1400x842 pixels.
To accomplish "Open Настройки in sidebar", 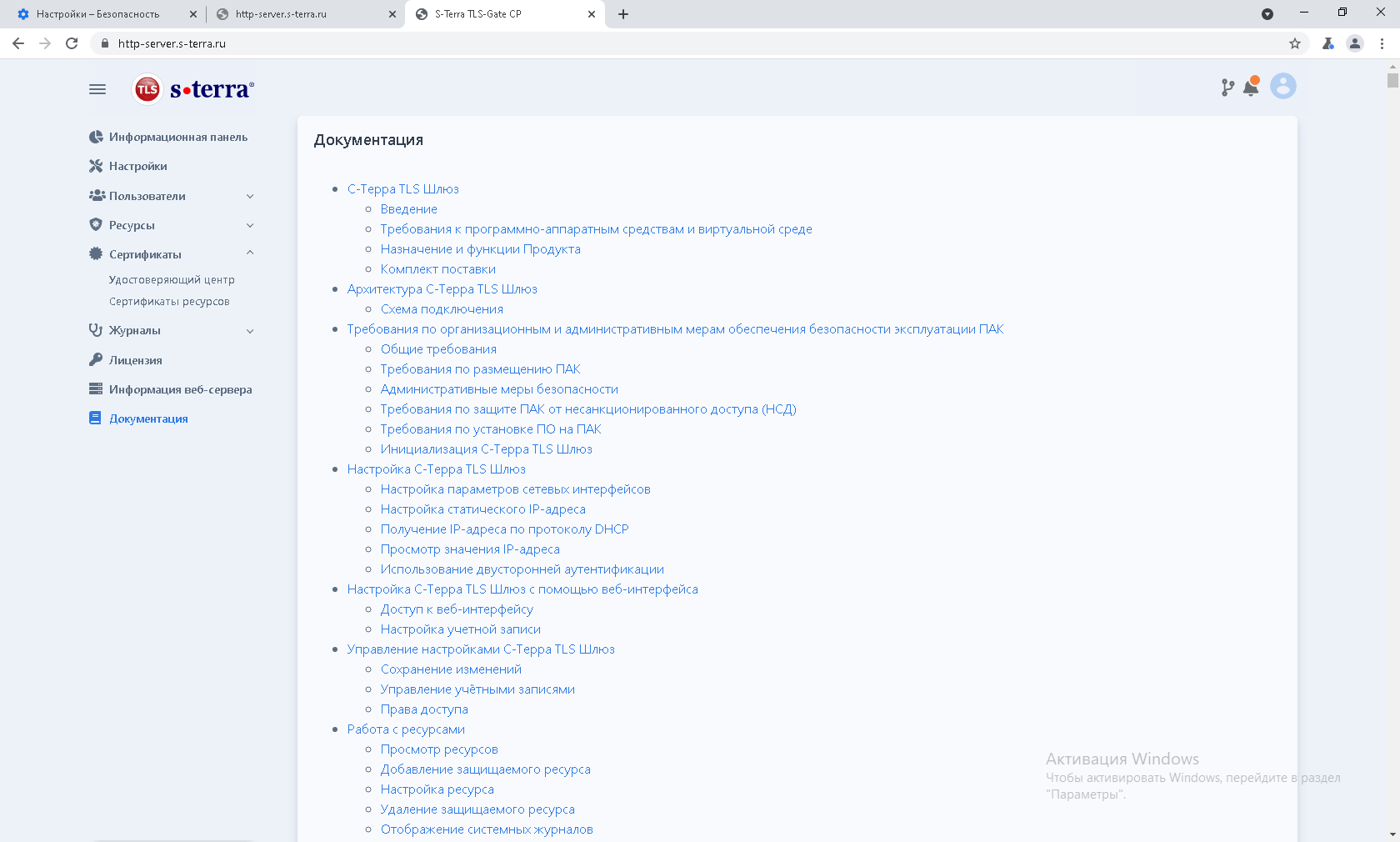I will click(138, 166).
